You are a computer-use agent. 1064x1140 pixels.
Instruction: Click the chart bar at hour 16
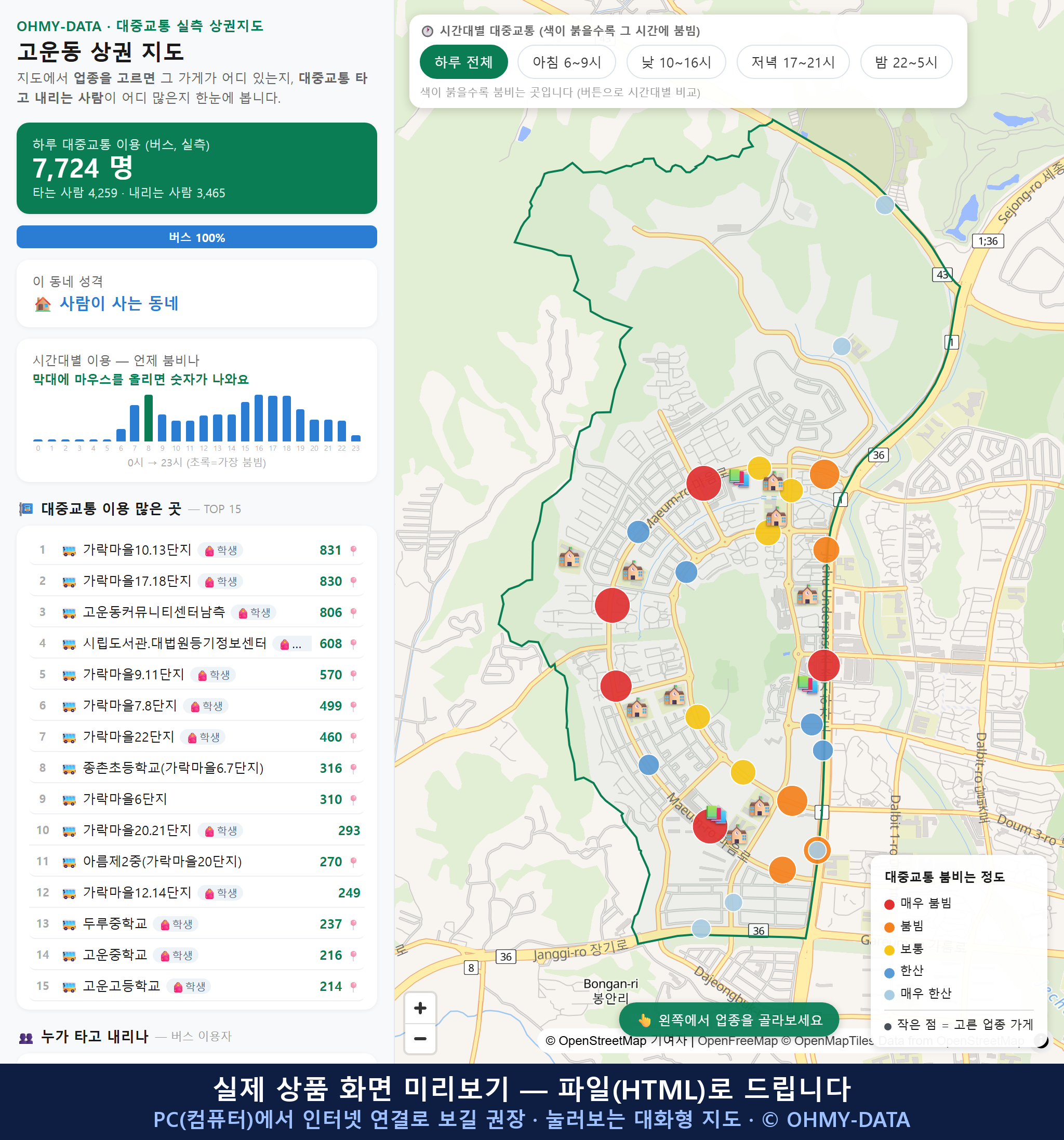(x=259, y=418)
